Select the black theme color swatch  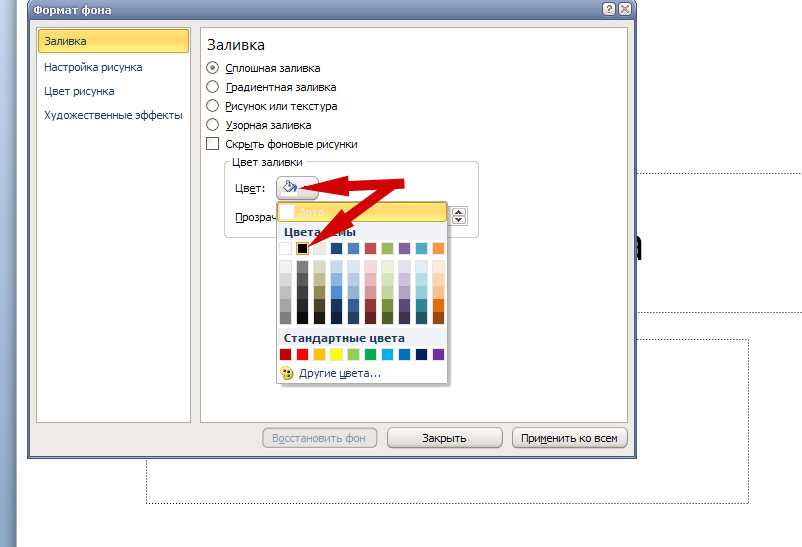coord(302,249)
